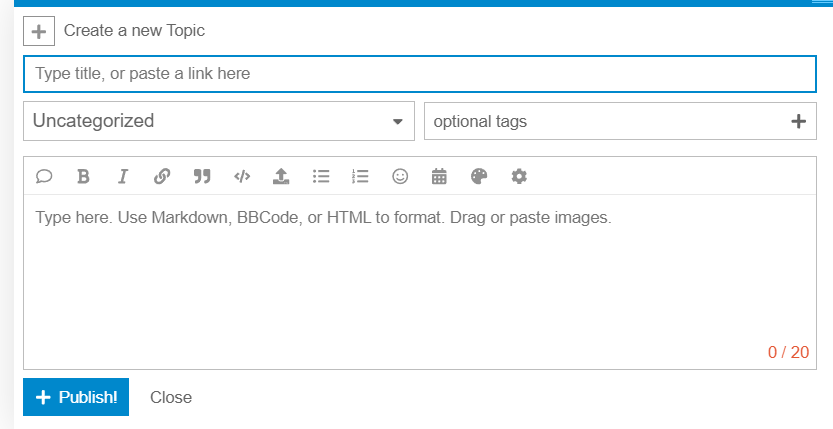Click the plus icon beside Create a new Topic
833x429 pixels.
tap(39, 31)
